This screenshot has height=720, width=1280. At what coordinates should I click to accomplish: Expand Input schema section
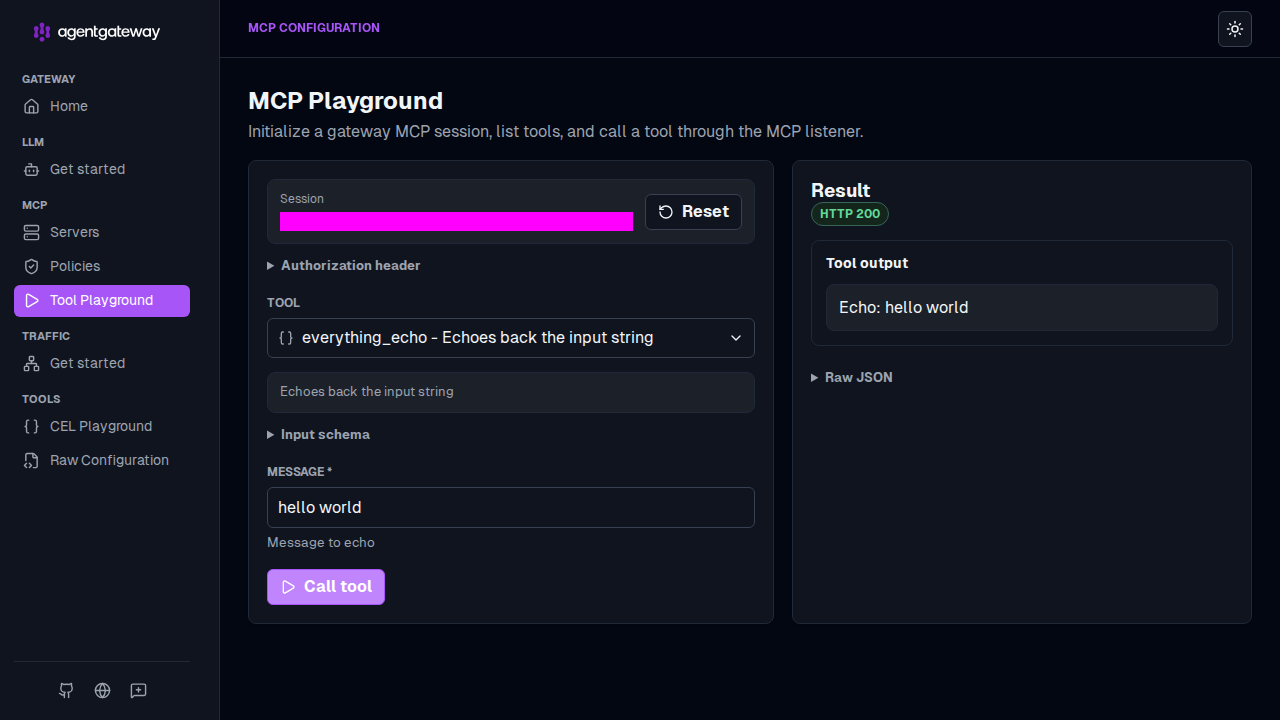[x=319, y=434]
